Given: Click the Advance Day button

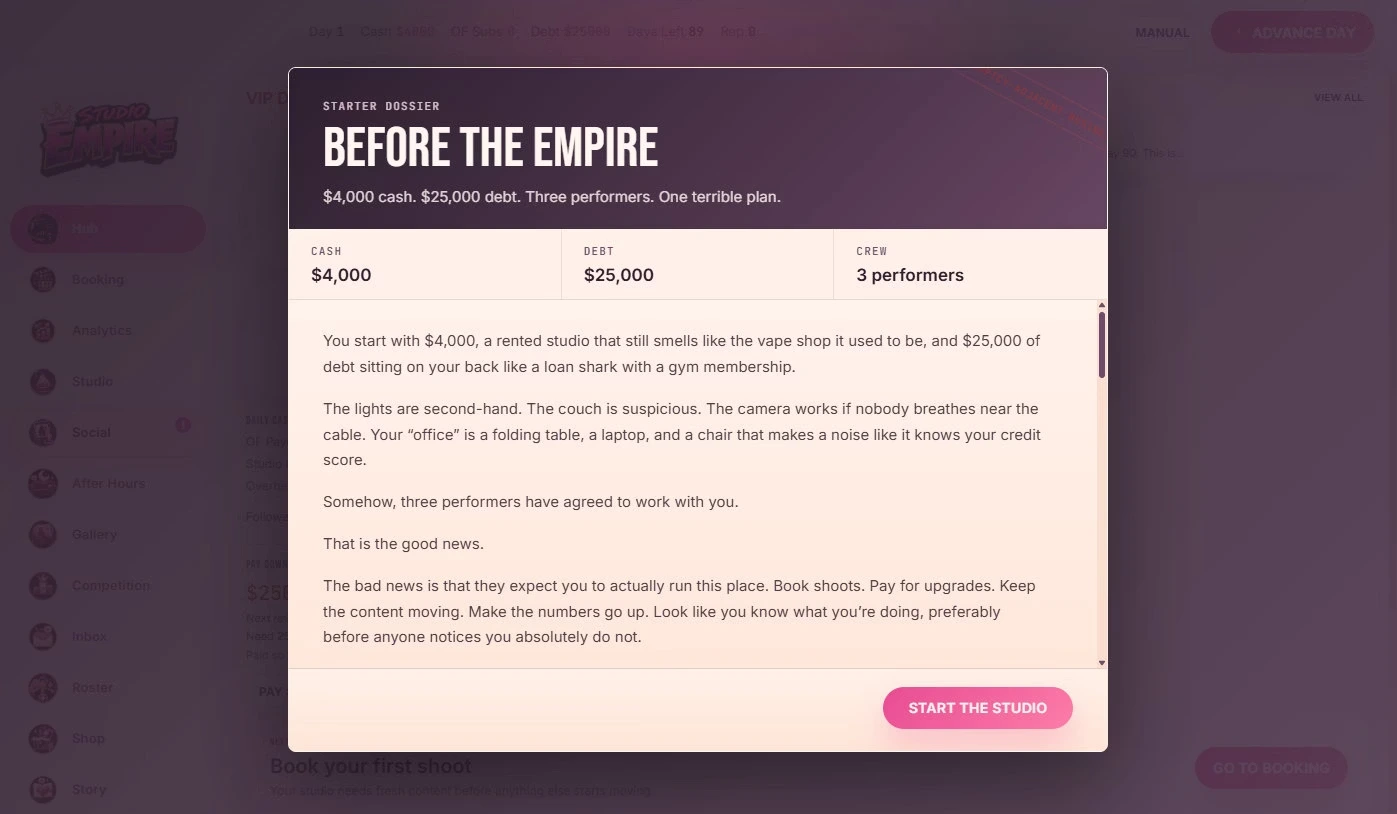Looking at the screenshot, I should 1291,32.
